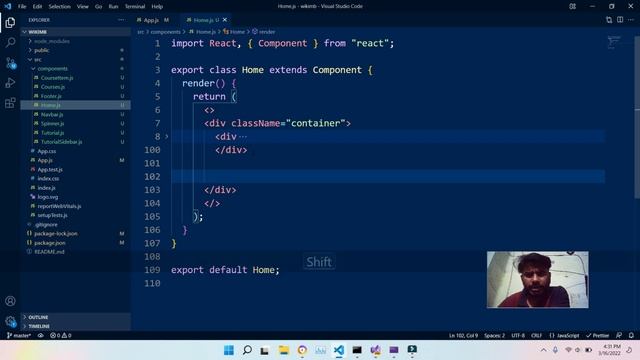
Task: Click the master branch indicator in status bar
Action: click(19, 336)
